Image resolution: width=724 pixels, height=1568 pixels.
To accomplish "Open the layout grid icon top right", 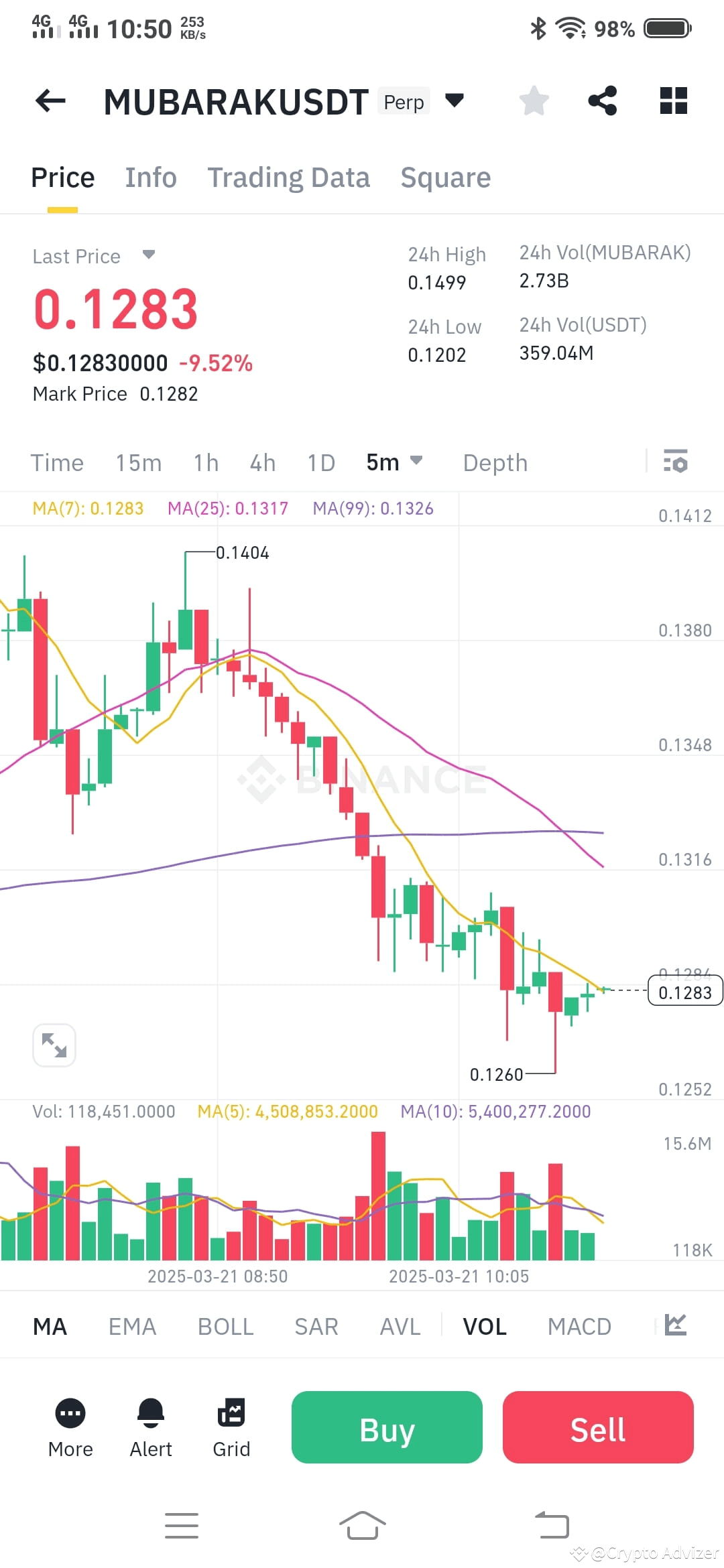I will click(x=673, y=100).
